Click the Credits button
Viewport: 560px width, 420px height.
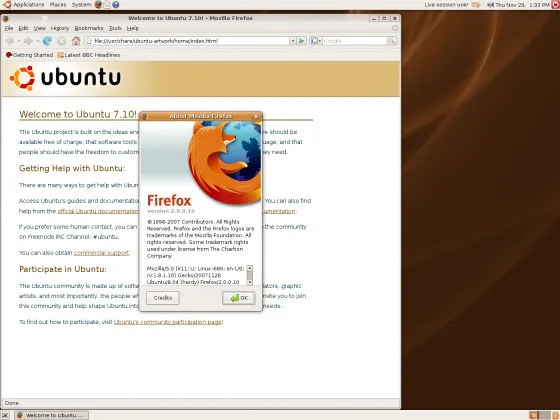(163, 298)
